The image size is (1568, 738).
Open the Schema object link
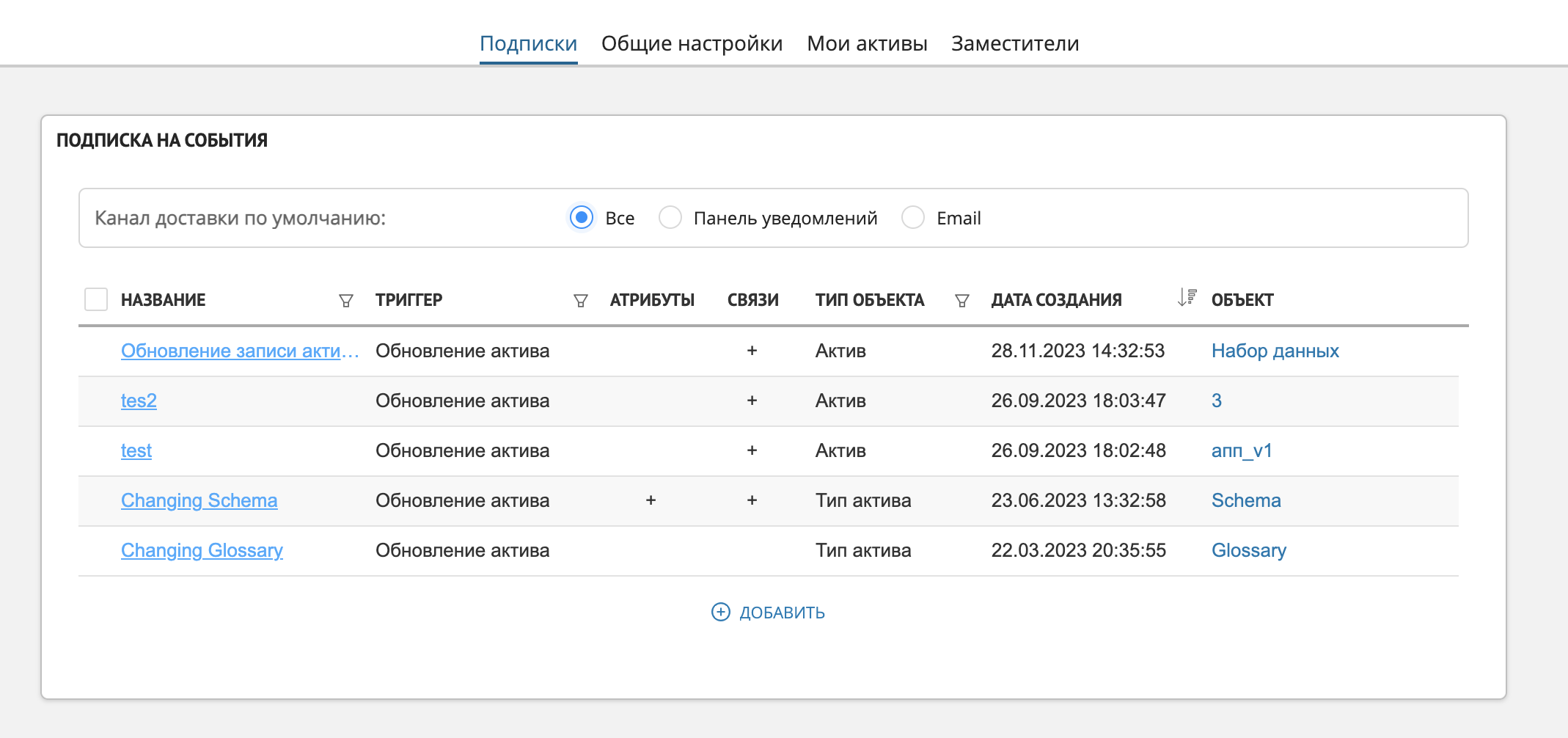click(x=1246, y=500)
